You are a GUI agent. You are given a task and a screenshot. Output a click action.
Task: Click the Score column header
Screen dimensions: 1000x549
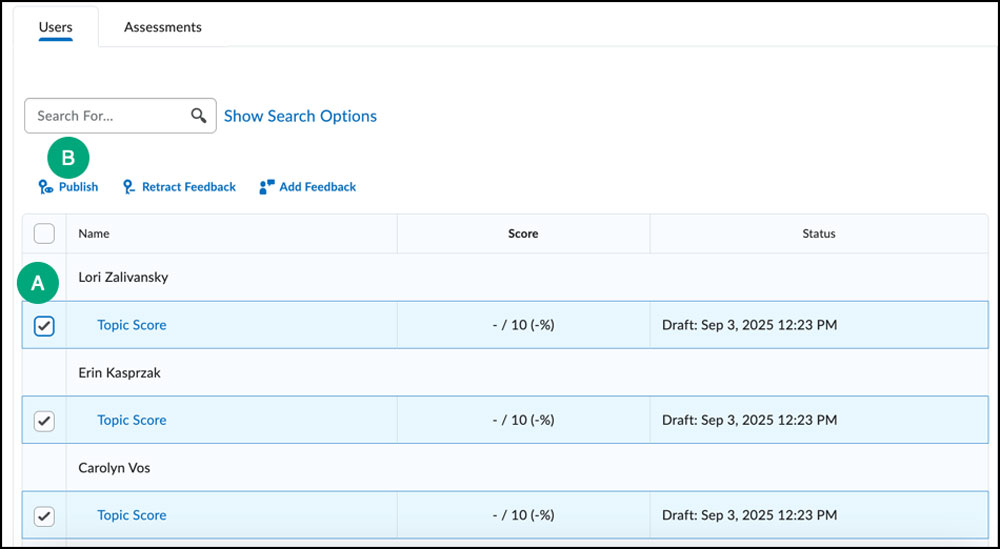coord(523,233)
